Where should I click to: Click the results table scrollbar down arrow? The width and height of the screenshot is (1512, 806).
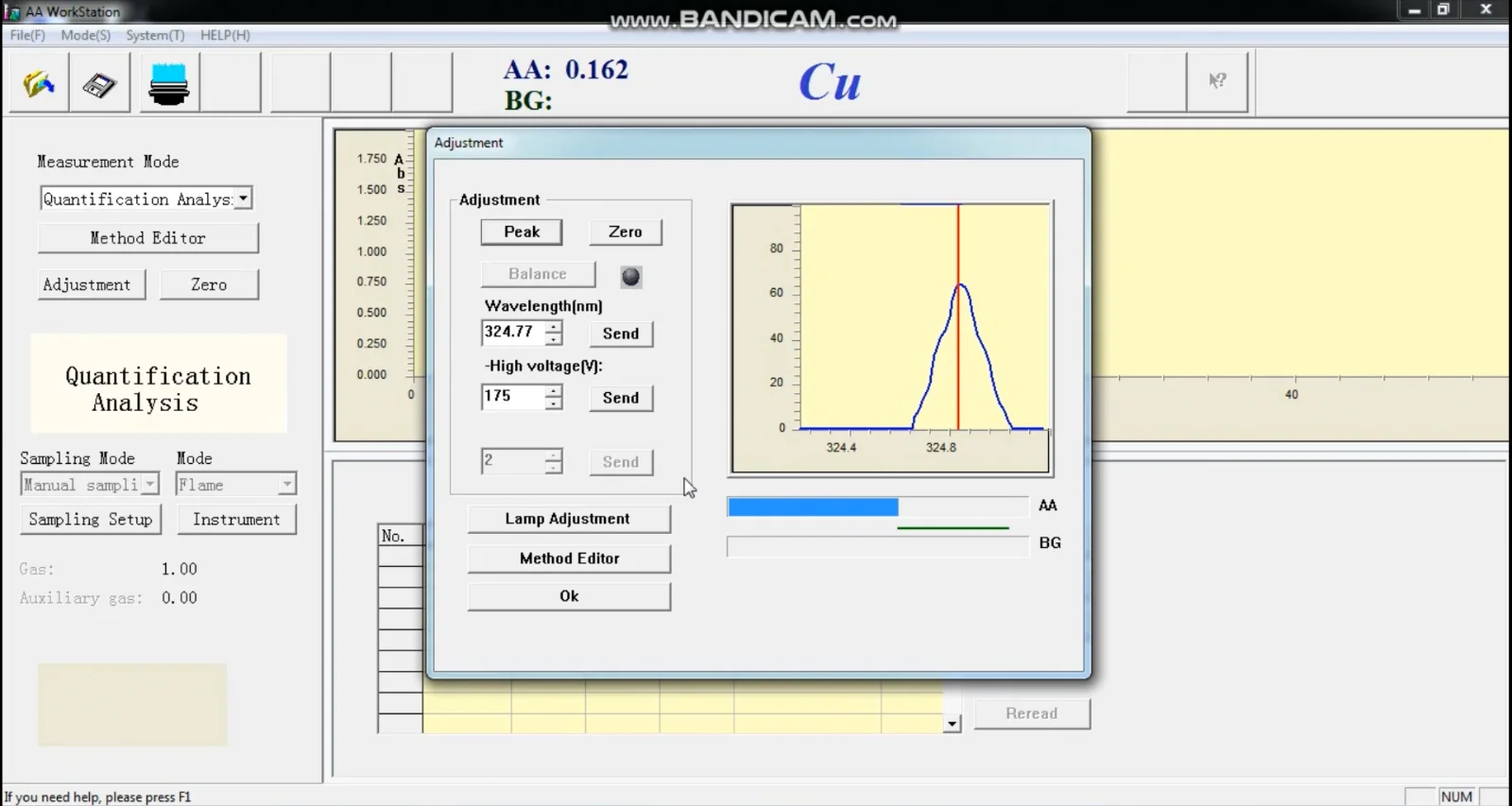[952, 724]
